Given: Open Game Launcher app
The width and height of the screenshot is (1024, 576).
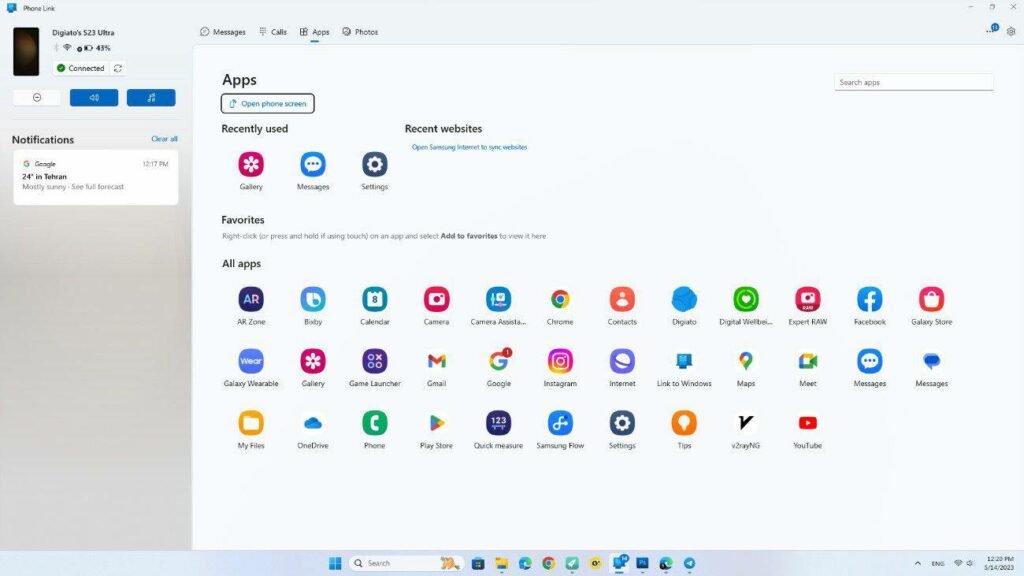Looking at the screenshot, I should [x=374, y=361].
